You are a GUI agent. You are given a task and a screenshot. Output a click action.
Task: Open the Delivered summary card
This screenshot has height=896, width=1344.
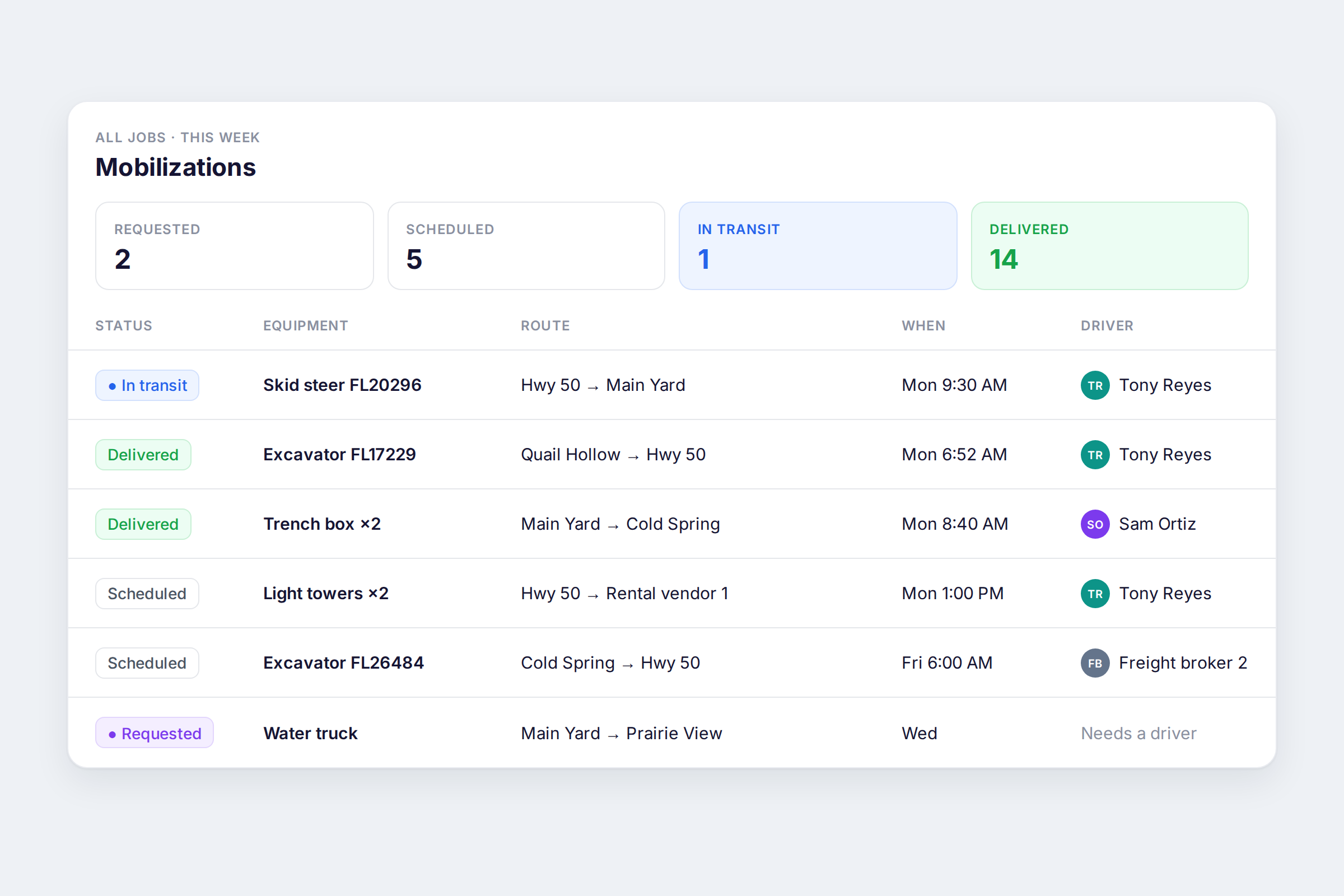coord(1110,246)
